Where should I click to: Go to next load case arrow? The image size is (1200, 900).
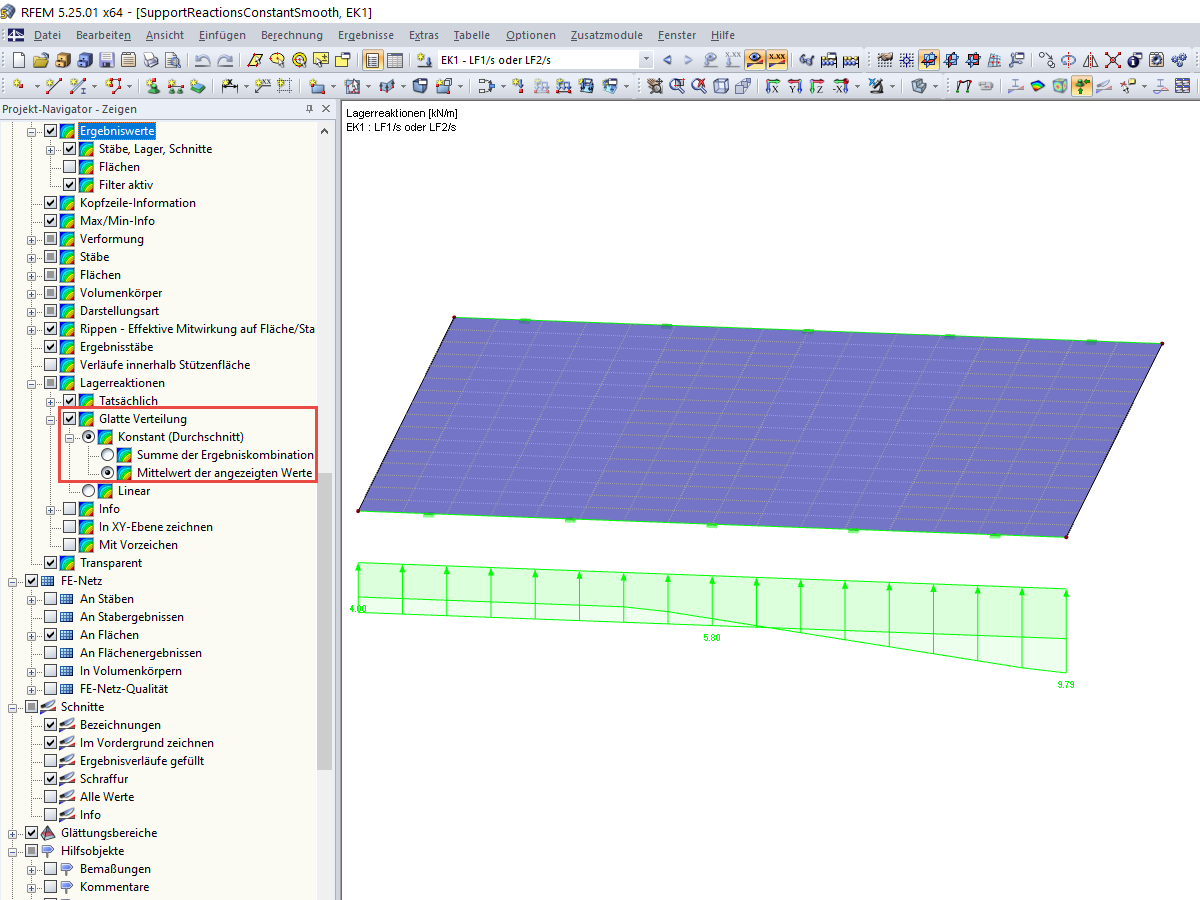tap(688, 60)
